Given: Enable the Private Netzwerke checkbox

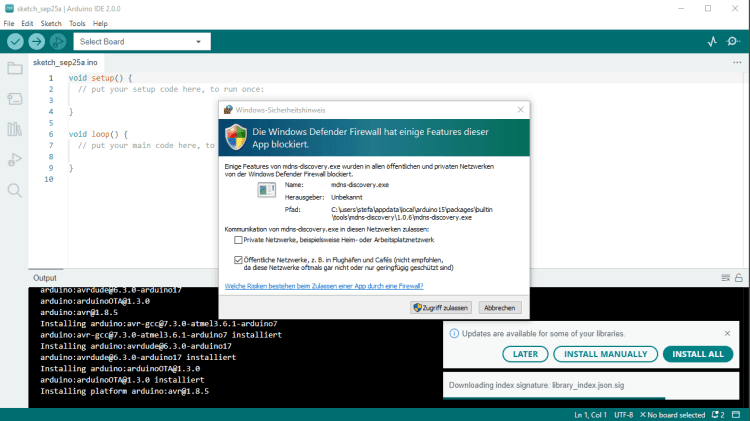Looking at the screenshot, I should [238, 240].
